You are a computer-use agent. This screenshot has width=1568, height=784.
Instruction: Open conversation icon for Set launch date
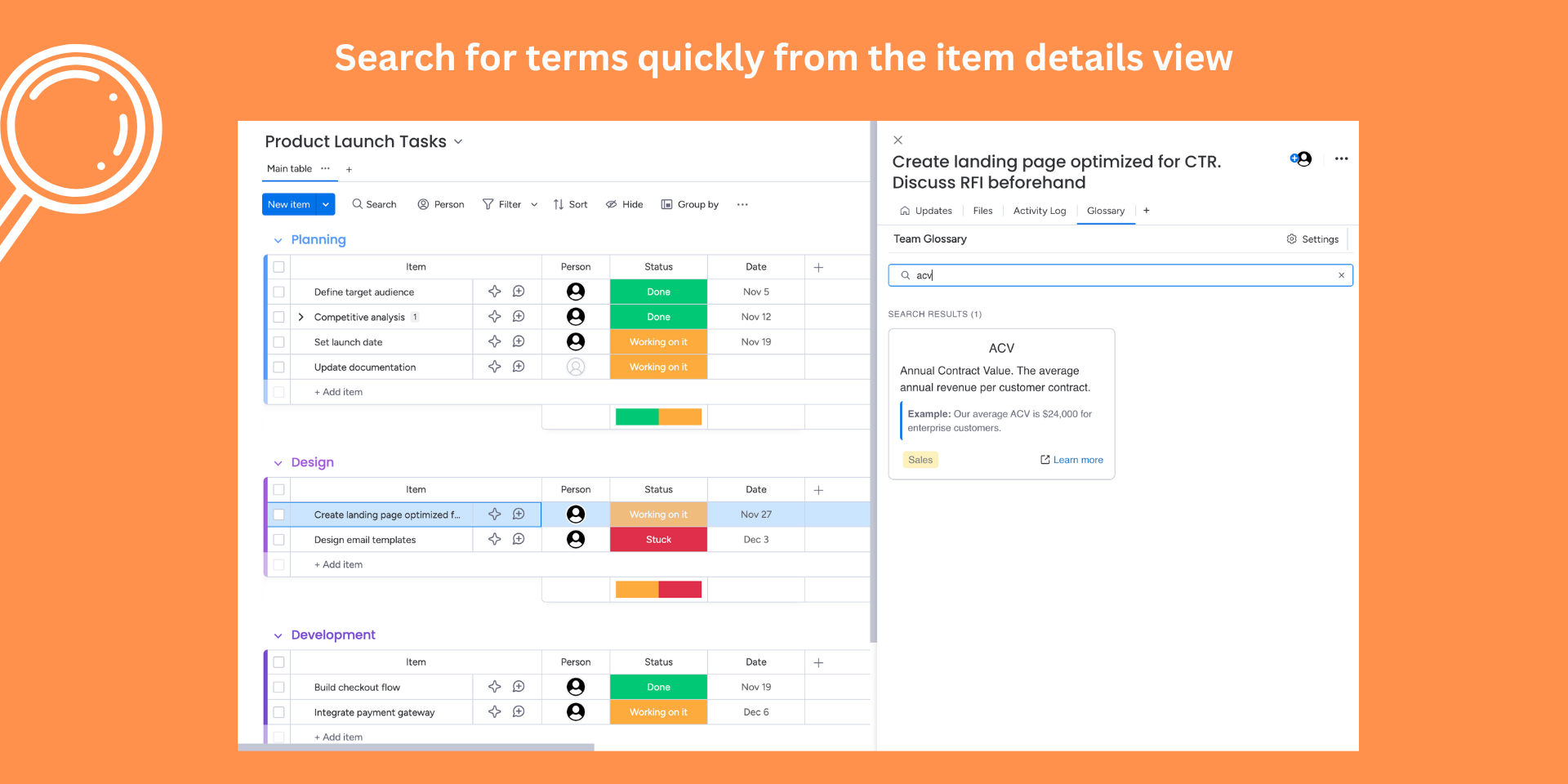519,341
